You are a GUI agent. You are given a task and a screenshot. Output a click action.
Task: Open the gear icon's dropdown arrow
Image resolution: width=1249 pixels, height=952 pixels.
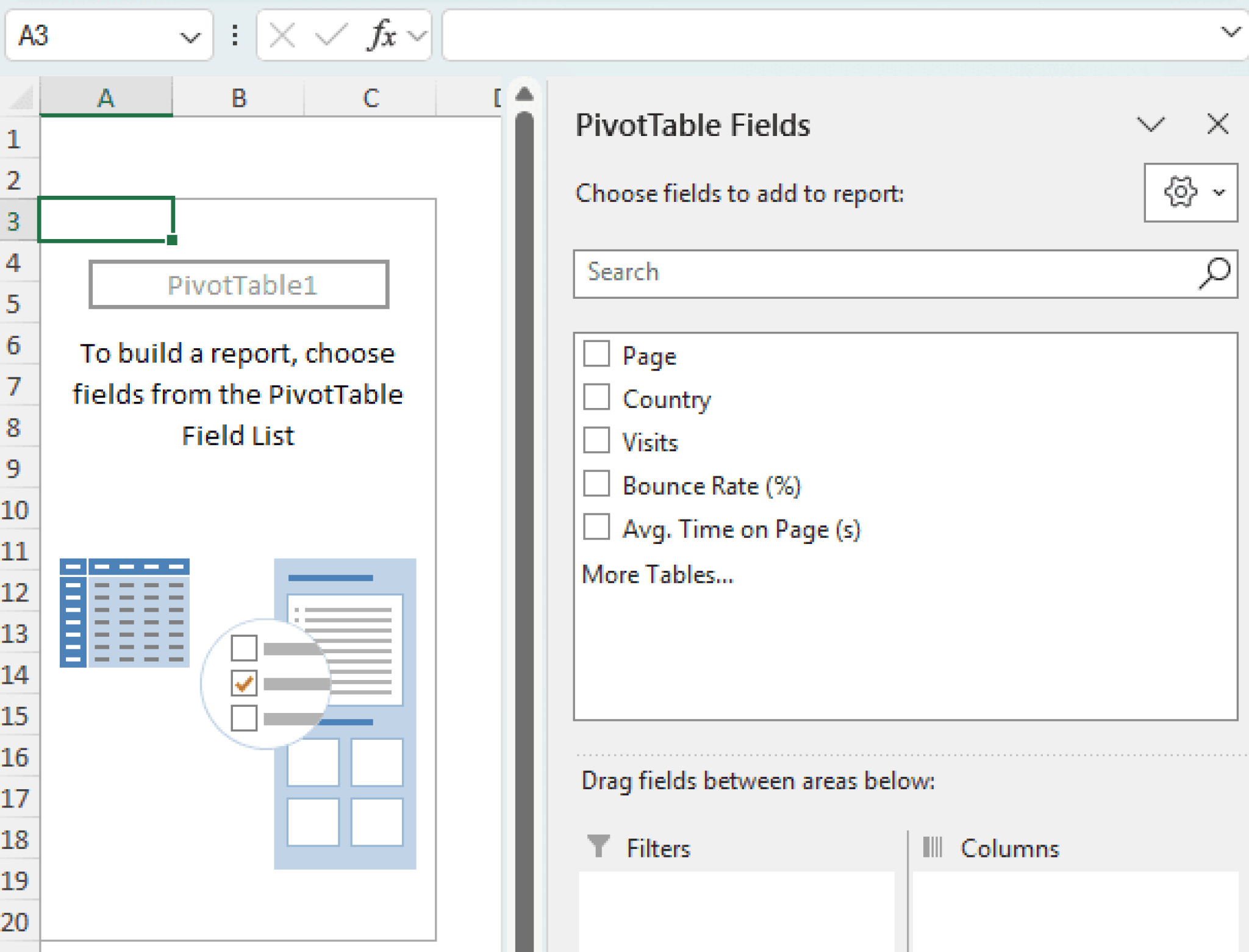[x=1218, y=191]
